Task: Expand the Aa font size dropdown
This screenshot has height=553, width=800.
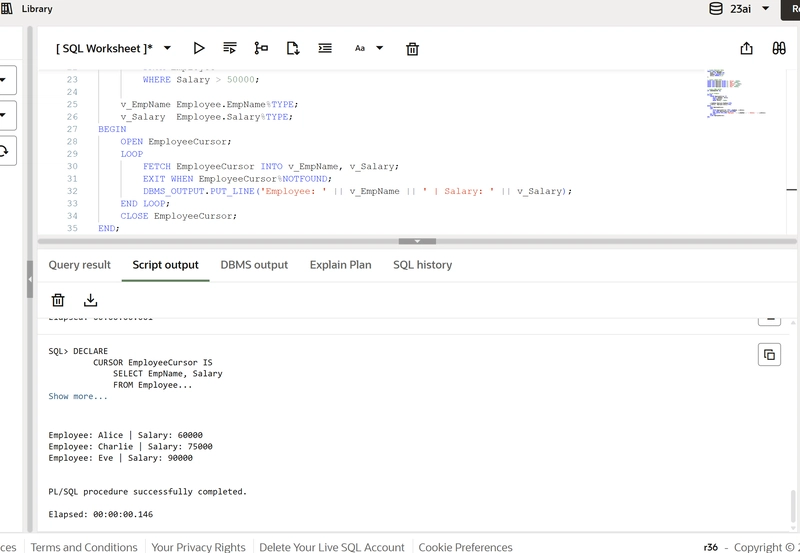Action: [x=368, y=48]
